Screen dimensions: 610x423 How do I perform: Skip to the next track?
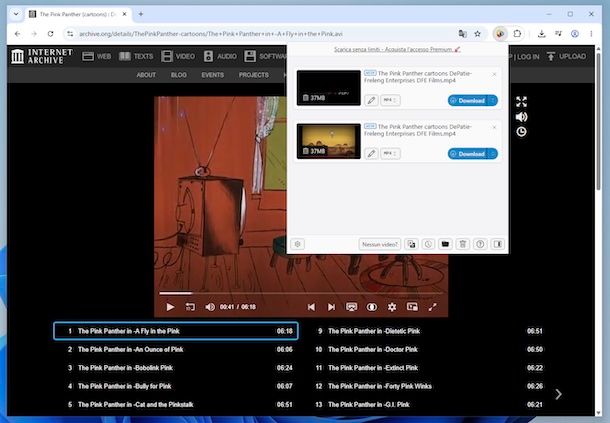click(x=331, y=307)
